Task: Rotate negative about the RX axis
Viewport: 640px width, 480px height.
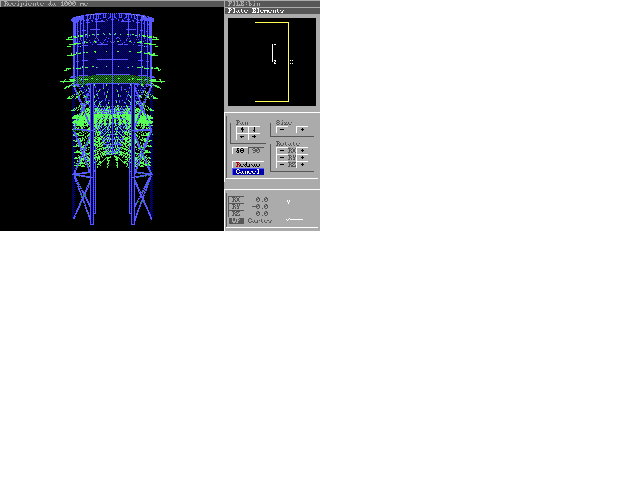Action: click(282, 150)
